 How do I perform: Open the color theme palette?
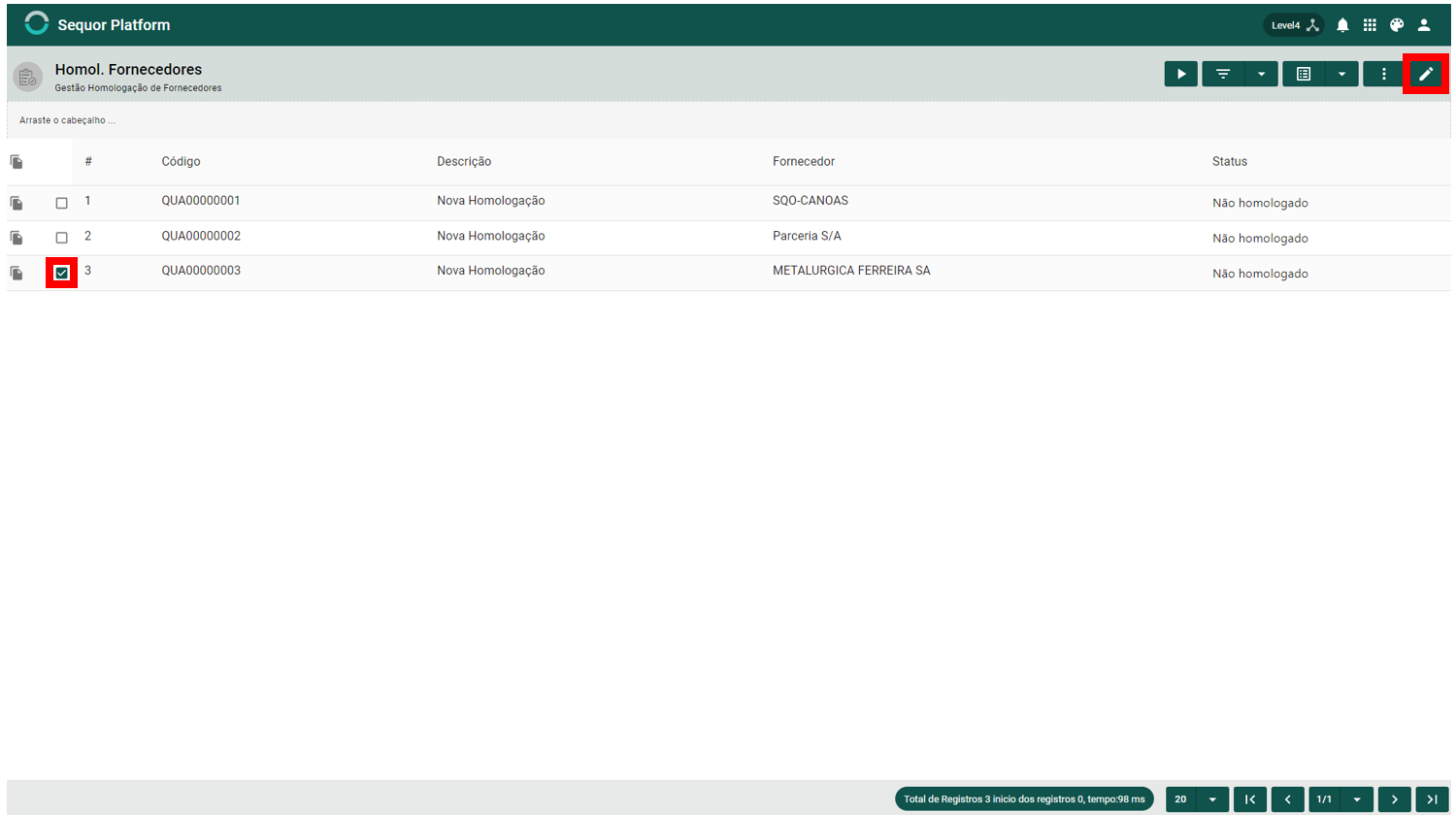pyautogui.click(x=1397, y=25)
